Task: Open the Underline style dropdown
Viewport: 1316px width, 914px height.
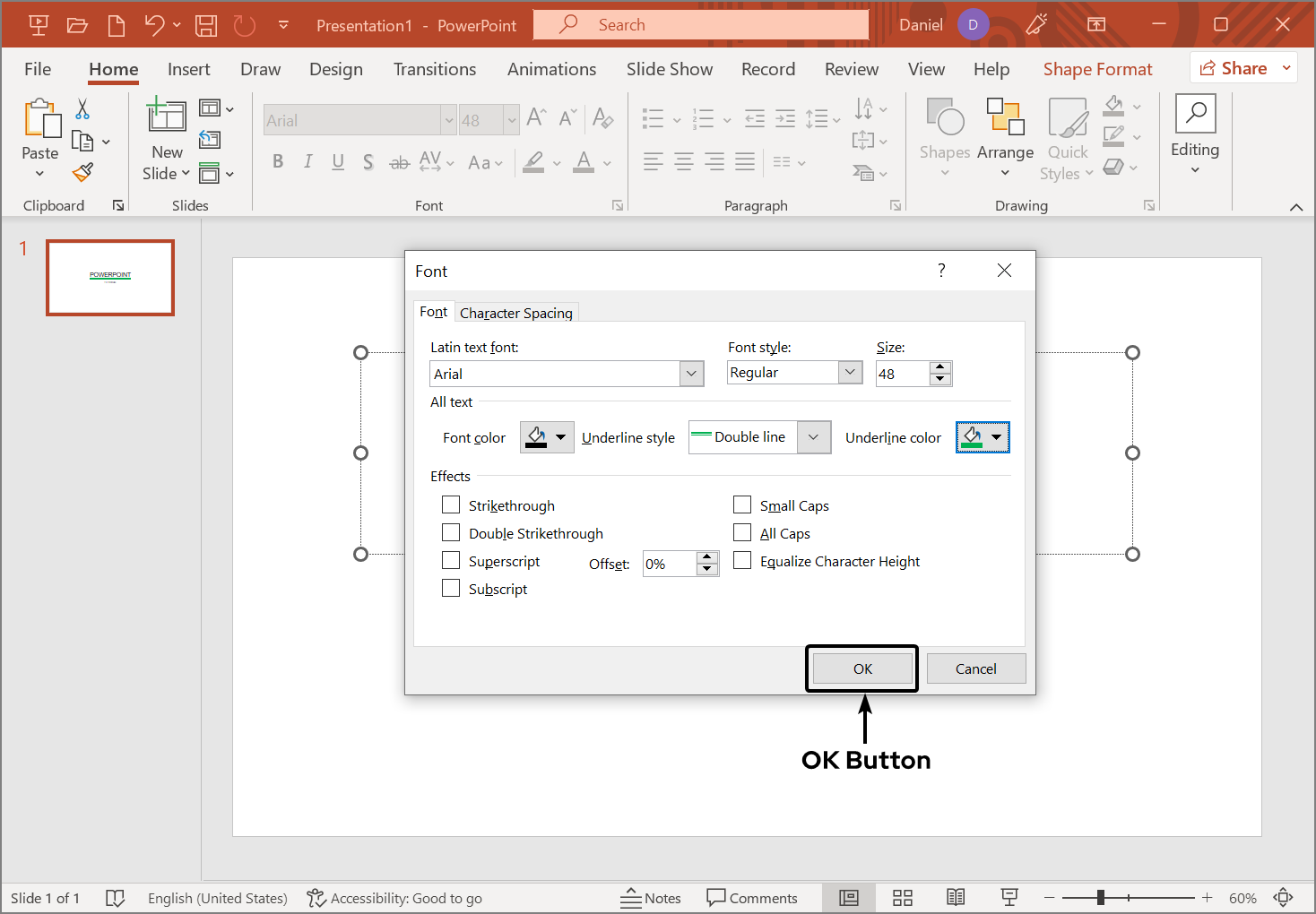Action: click(813, 437)
